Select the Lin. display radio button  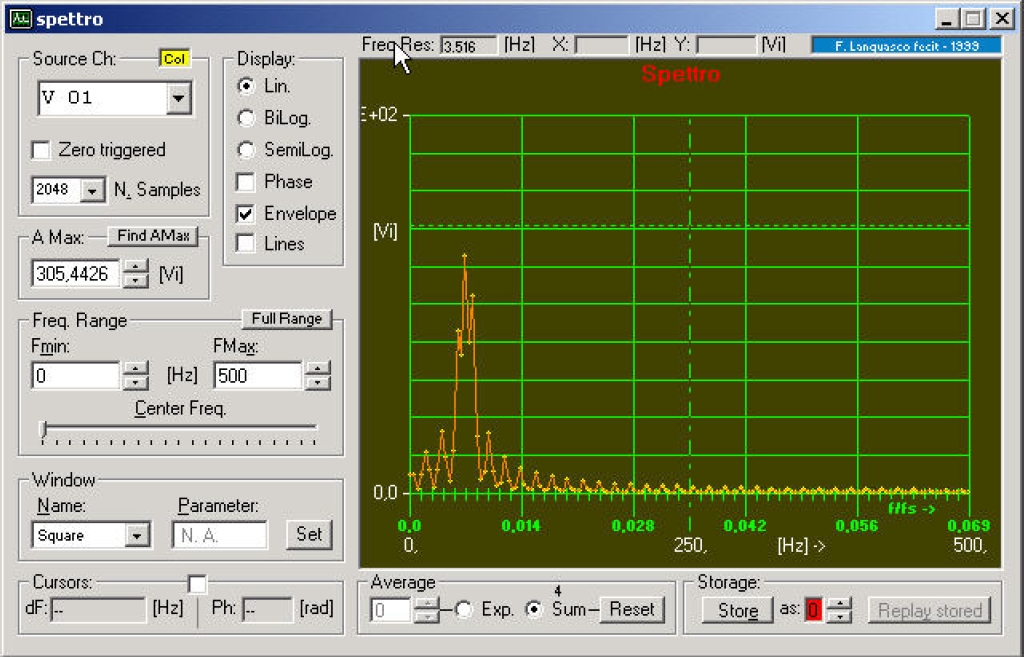pyautogui.click(x=246, y=86)
